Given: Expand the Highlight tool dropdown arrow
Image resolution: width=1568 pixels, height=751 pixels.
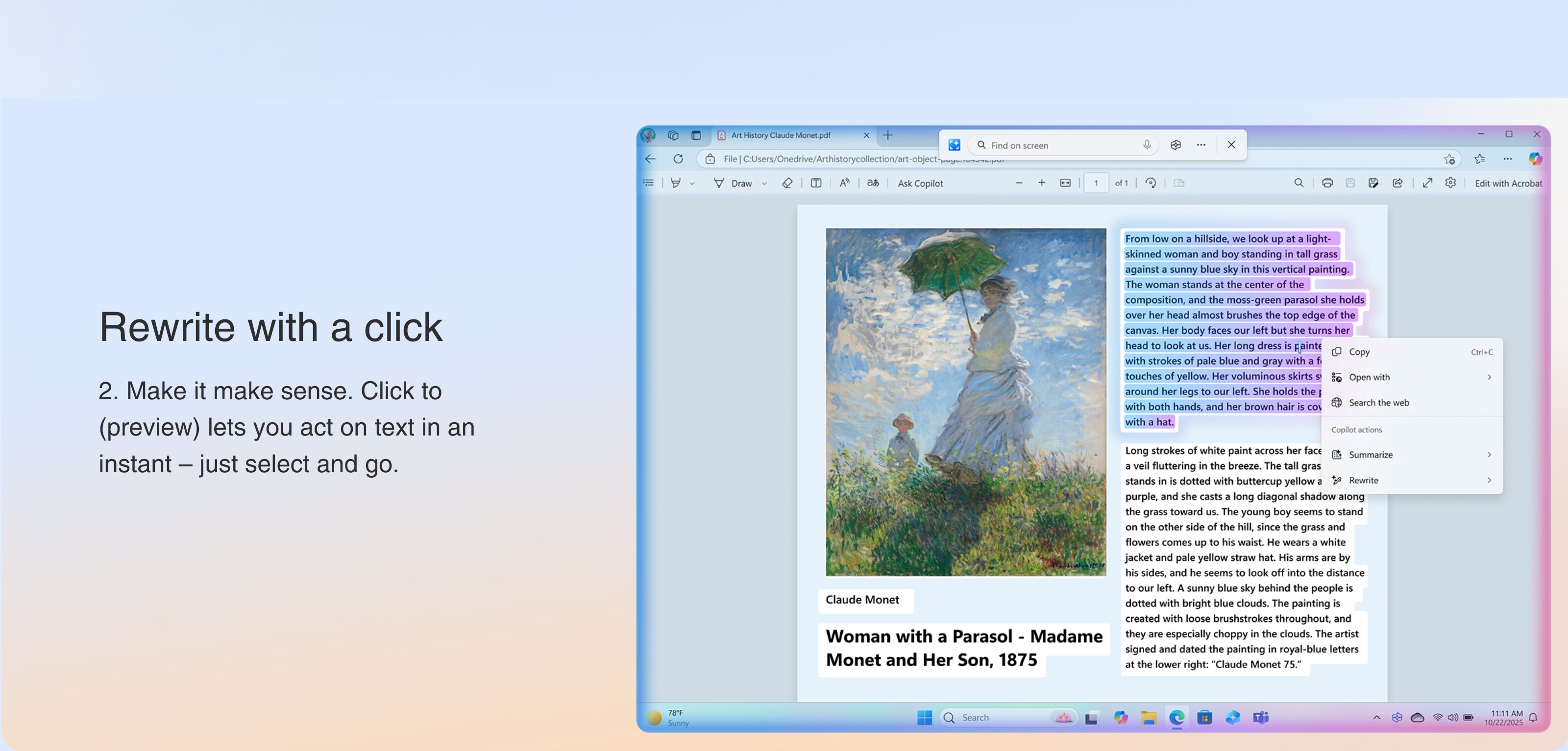Looking at the screenshot, I should 692,184.
